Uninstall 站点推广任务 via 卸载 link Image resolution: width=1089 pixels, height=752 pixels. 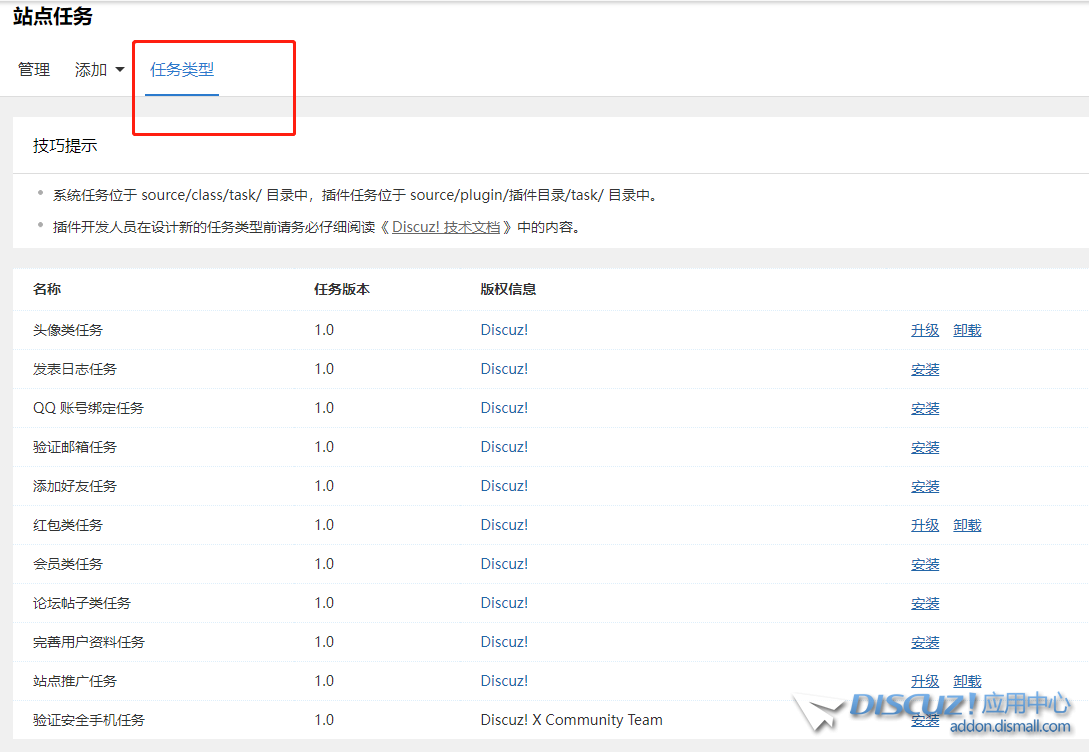[x=966, y=680]
